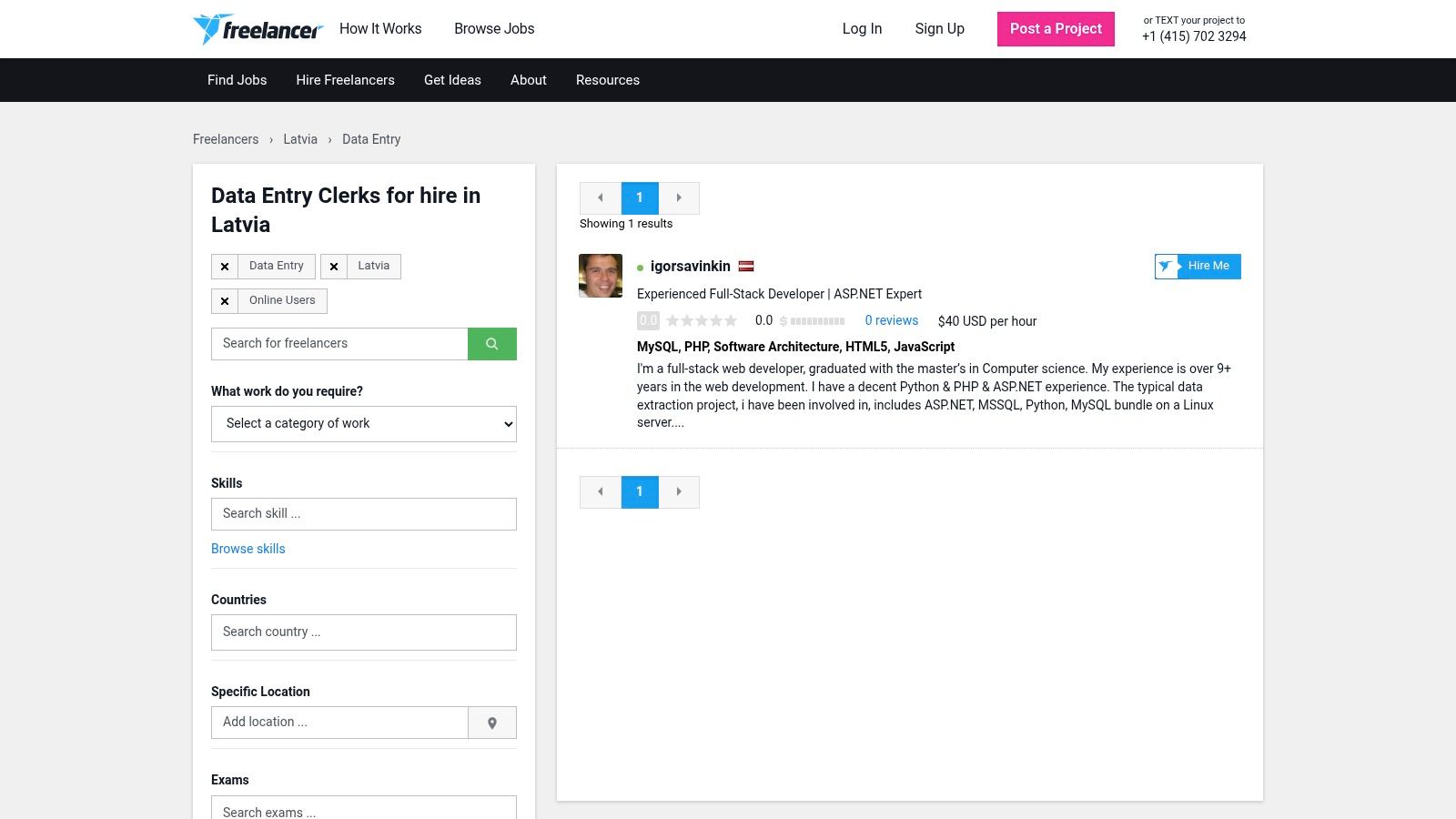Click the location pin icon button
Viewport: 1456px width, 819px height.
pos(492,723)
